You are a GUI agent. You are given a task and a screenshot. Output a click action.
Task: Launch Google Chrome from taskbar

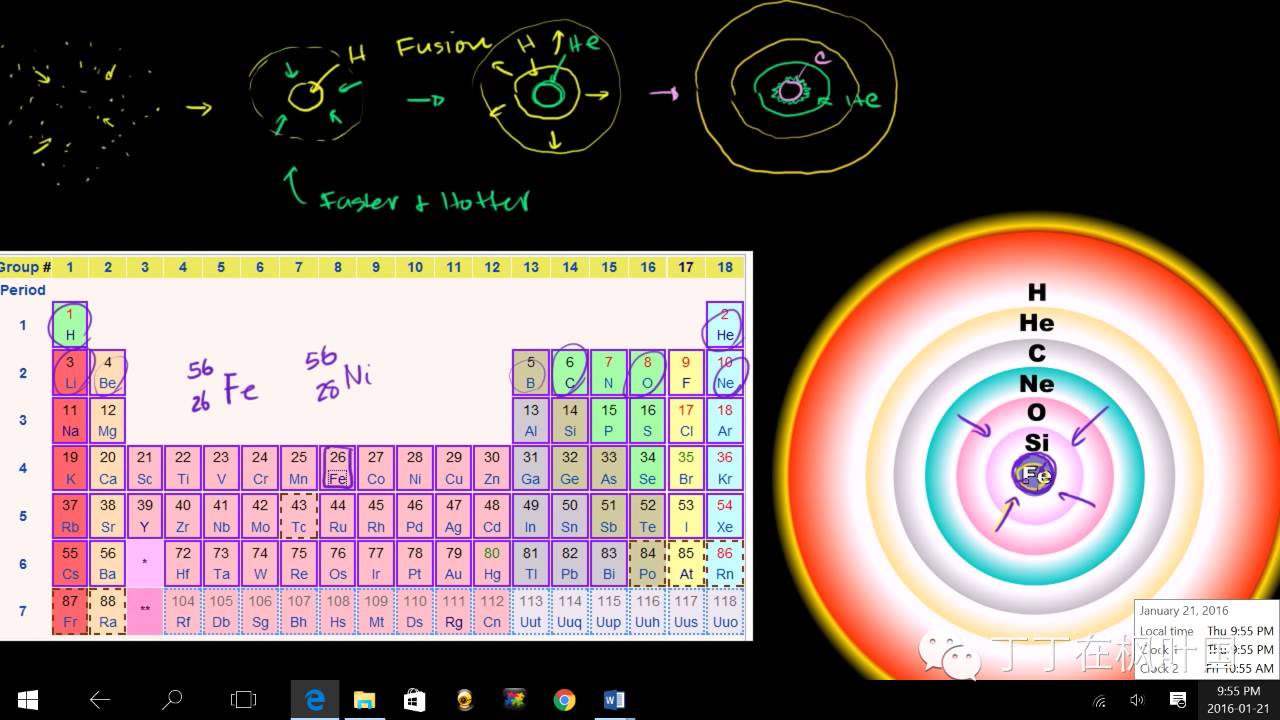pos(564,700)
